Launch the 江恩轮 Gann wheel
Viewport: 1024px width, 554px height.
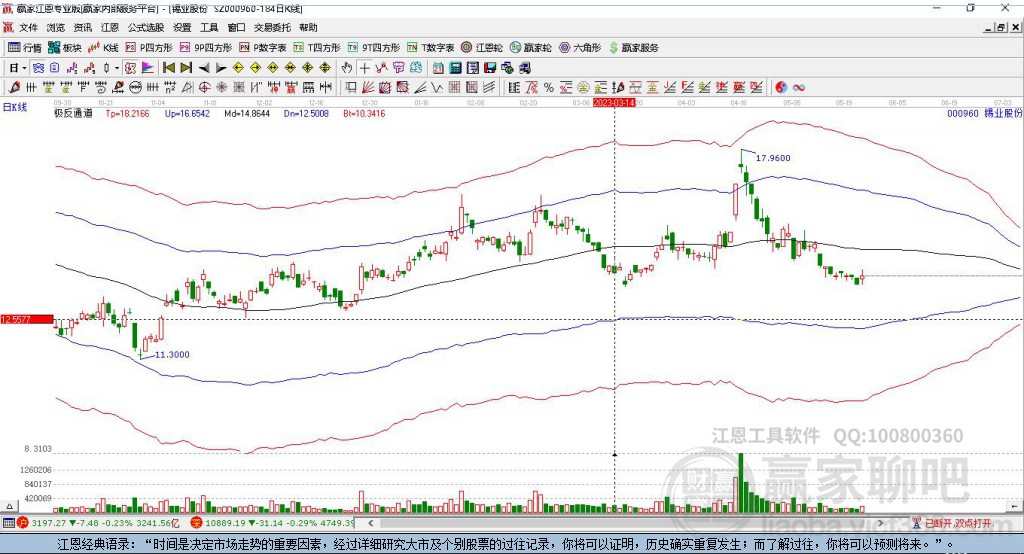[482, 48]
